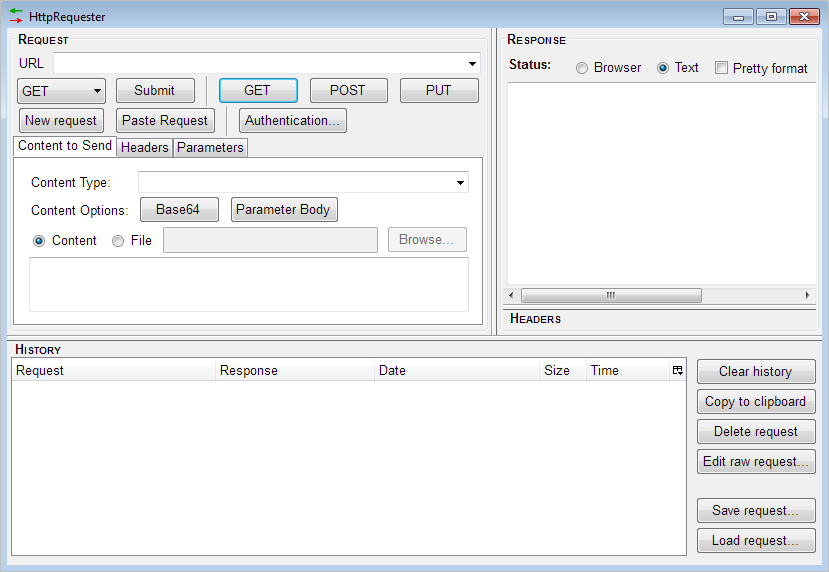Click the response scrollbar right arrow
The height and width of the screenshot is (572, 829).
pos(808,296)
